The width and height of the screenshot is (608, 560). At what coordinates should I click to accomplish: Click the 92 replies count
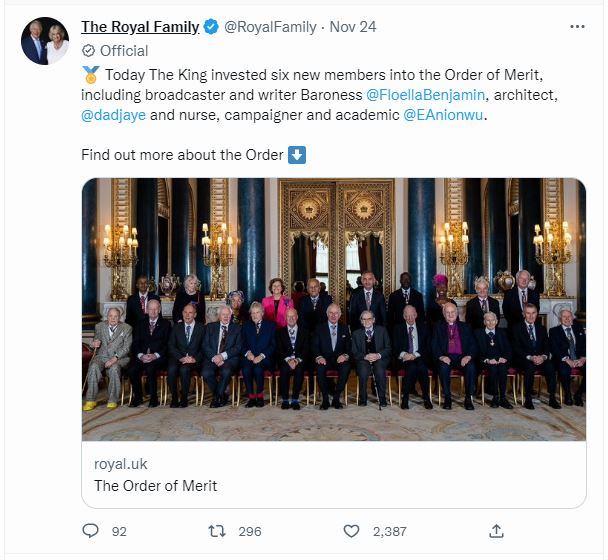119,531
